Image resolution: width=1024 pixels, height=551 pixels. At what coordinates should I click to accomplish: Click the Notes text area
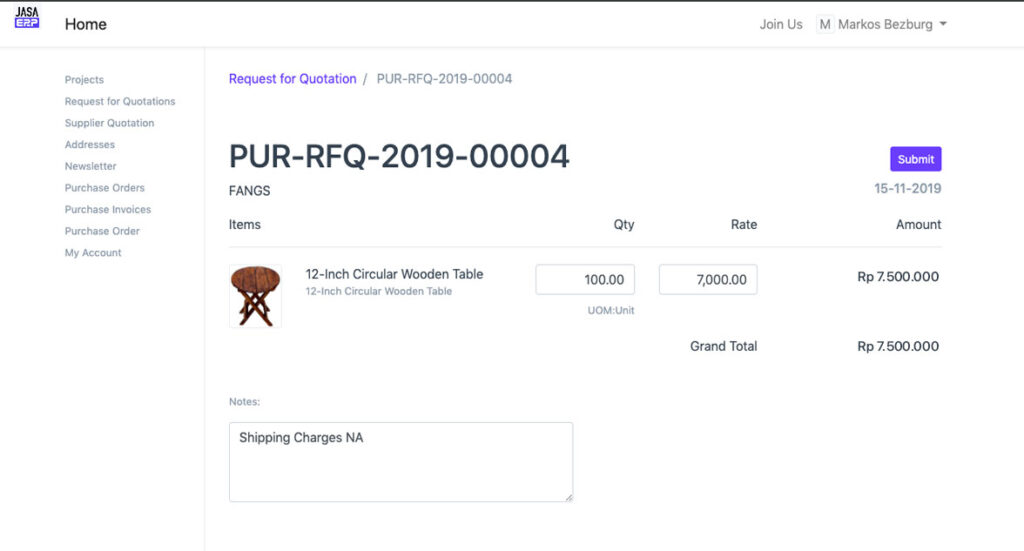pyautogui.click(x=400, y=461)
